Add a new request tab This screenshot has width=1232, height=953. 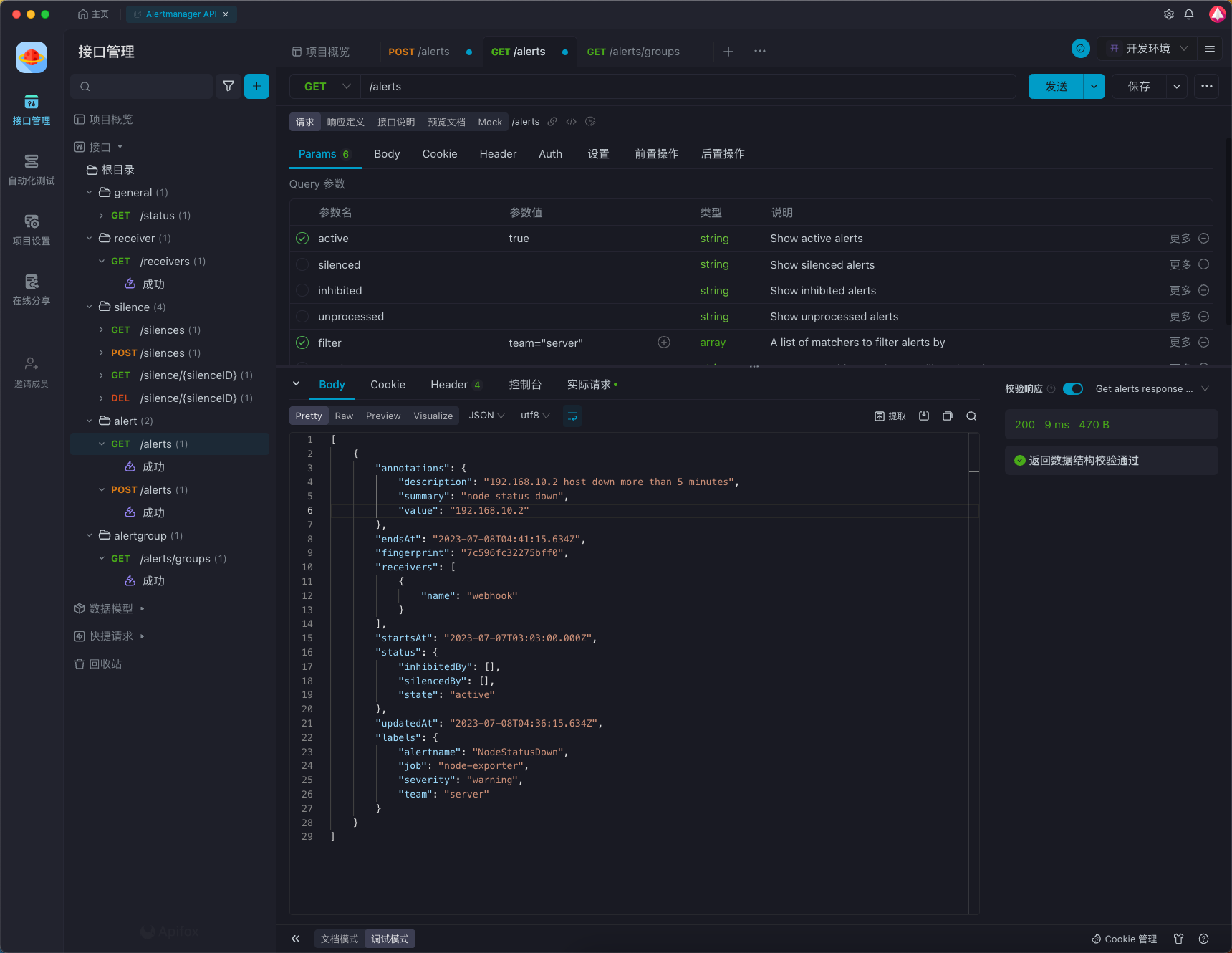[728, 52]
